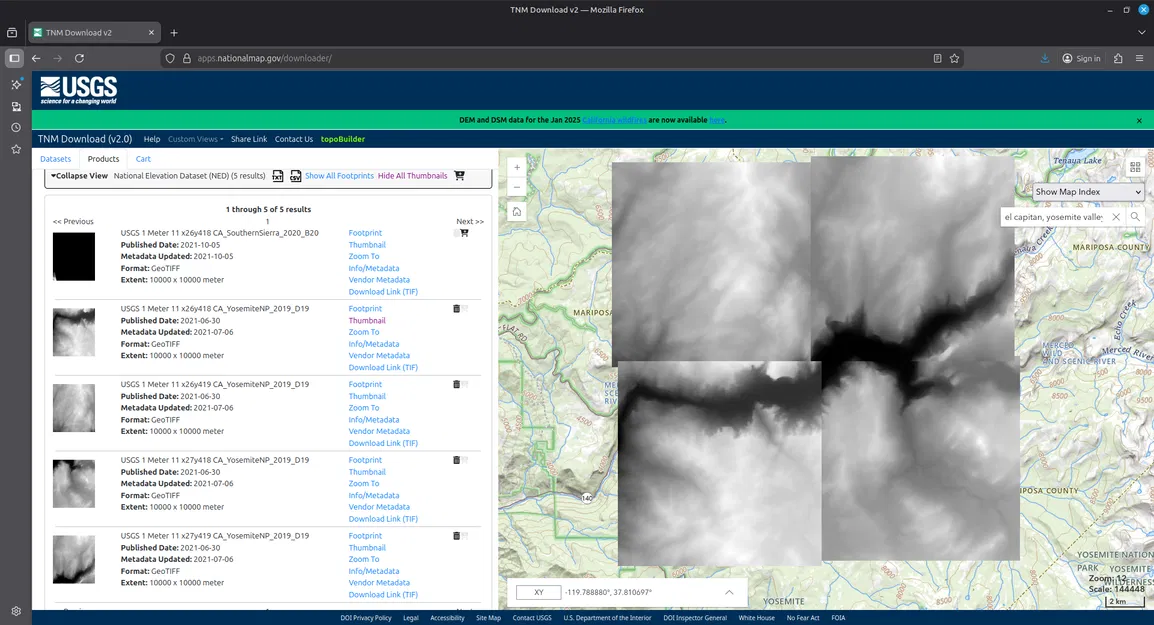The height and width of the screenshot is (625, 1154).
Task: Open Firefox extensions menu
Action: [x=1118, y=58]
